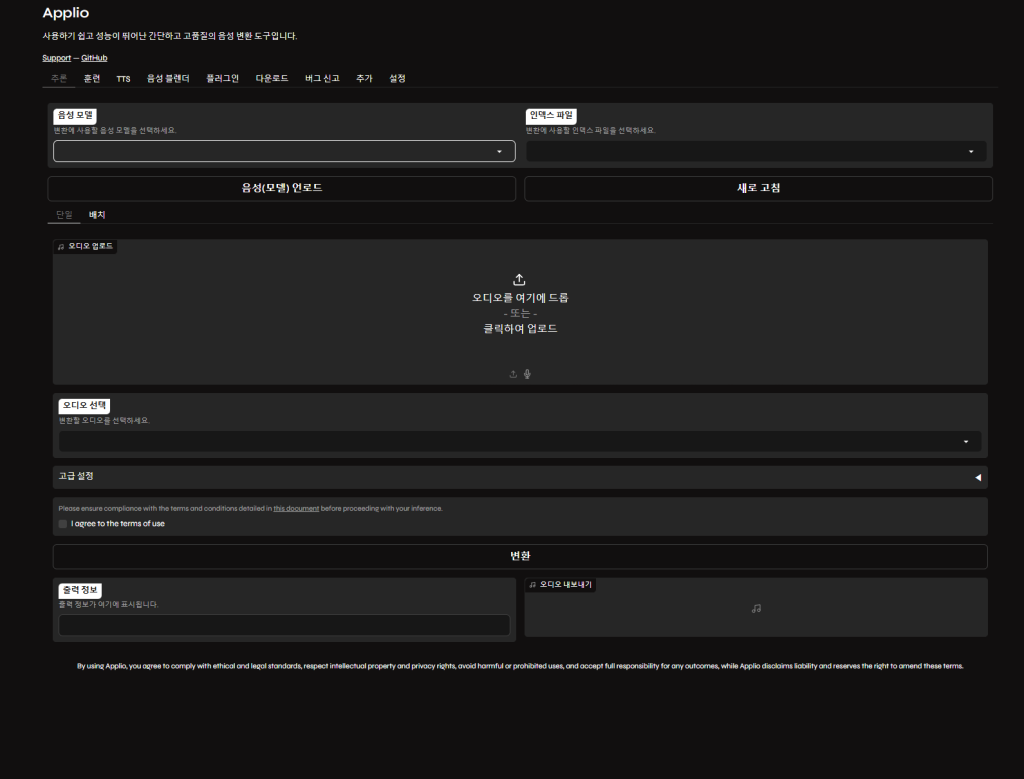Open the TTS tab
This screenshot has width=1024, height=779.
tap(123, 78)
